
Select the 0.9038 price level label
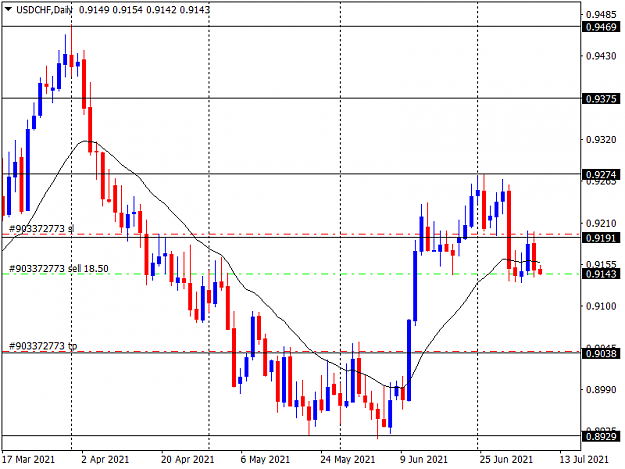(602, 353)
